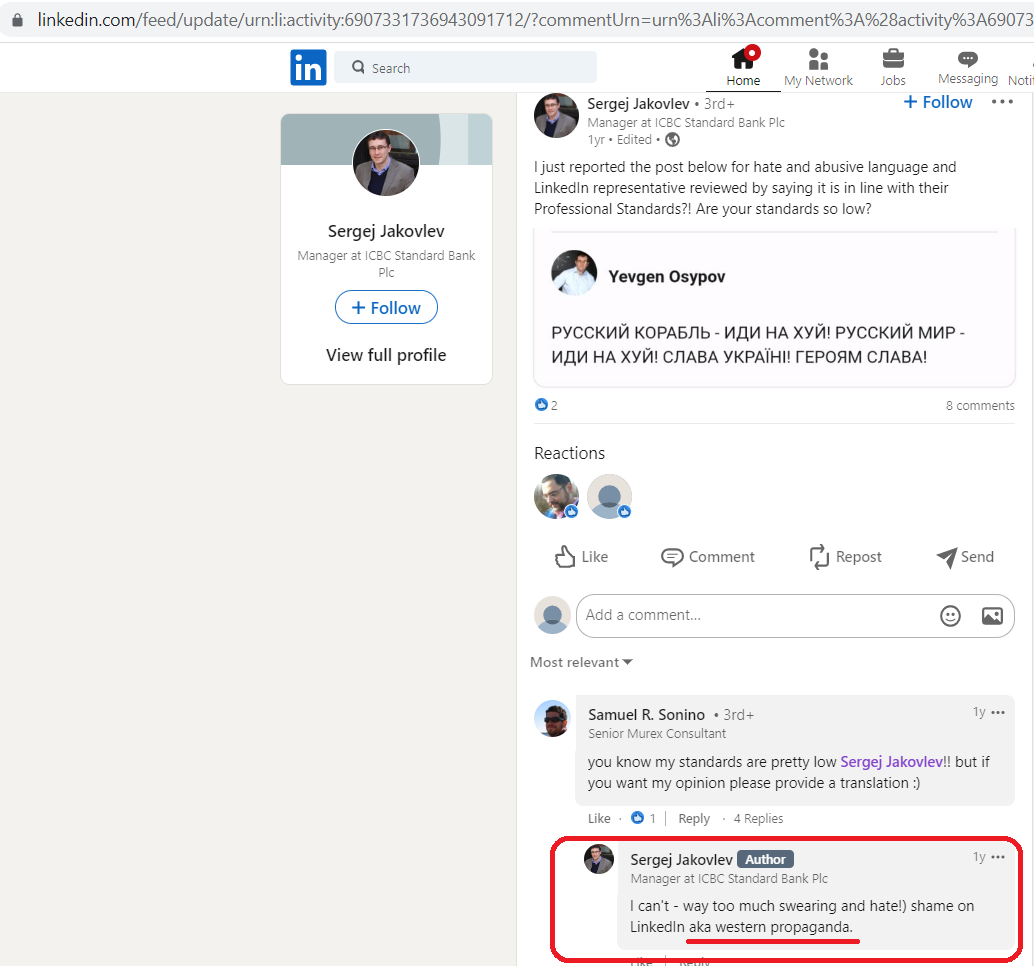Click Sergej Jakovlev's name in the reply
This screenshot has width=1034, height=966.
point(681,860)
